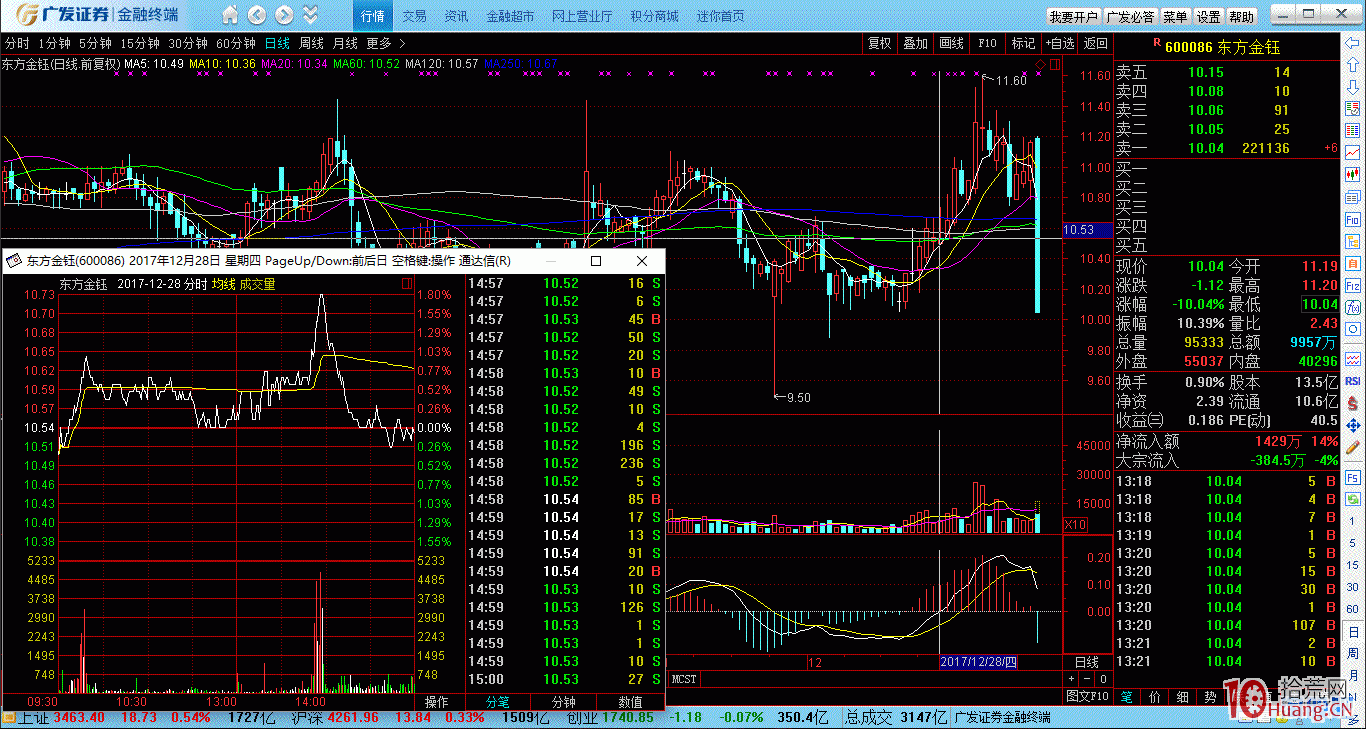Click the plus zoom button below the chart

point(1073,679)
